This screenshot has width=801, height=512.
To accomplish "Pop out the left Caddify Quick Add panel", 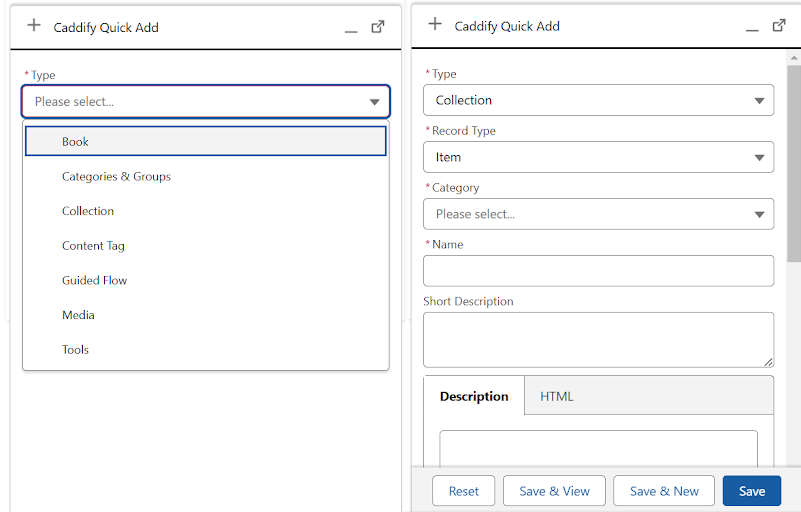I will click(x=378, y=27).
